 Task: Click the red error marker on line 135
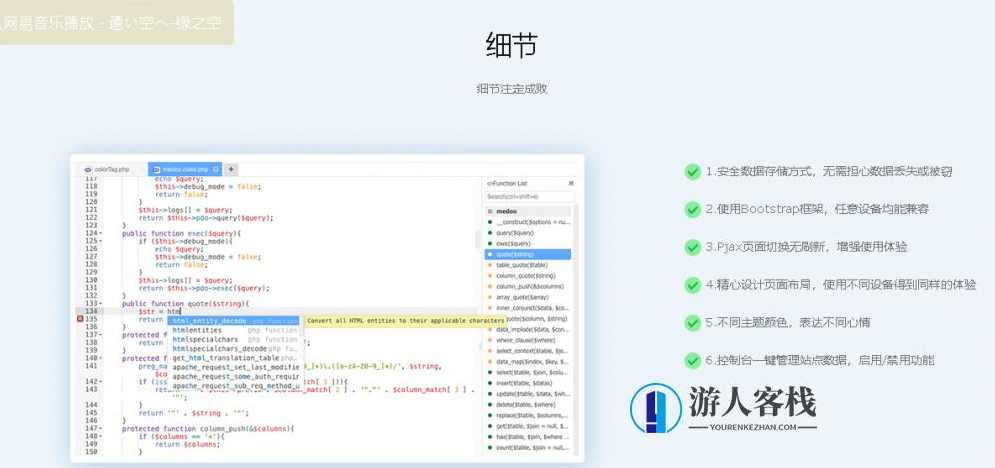point(80,319)
